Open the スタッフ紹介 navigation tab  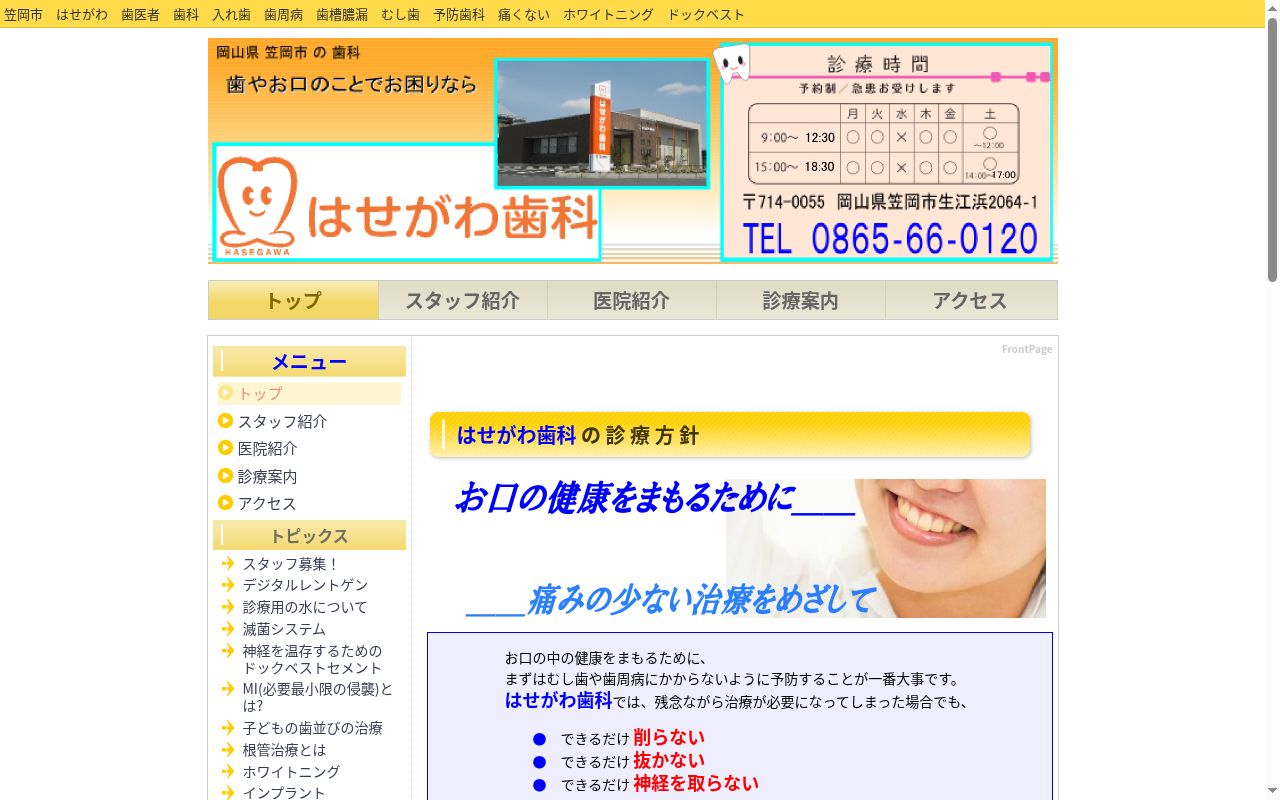point(463,300)
